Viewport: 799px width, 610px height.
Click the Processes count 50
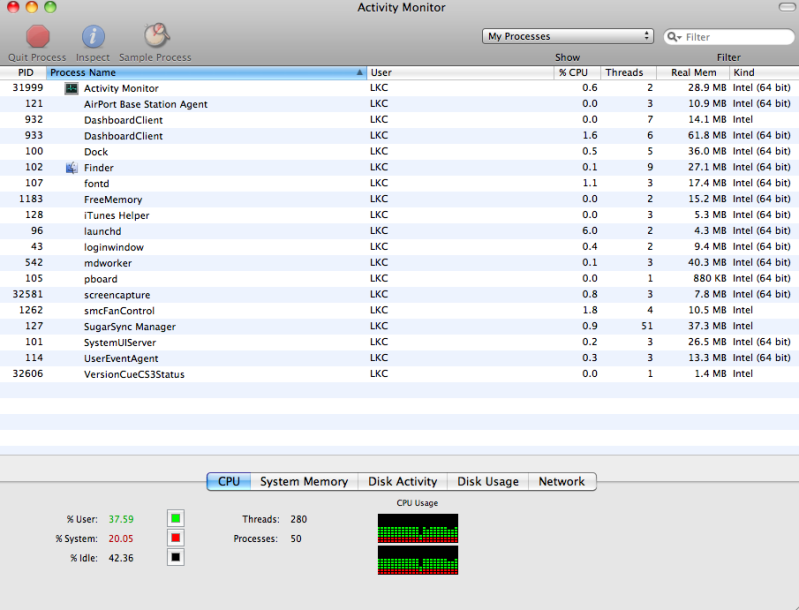point(296,539)
